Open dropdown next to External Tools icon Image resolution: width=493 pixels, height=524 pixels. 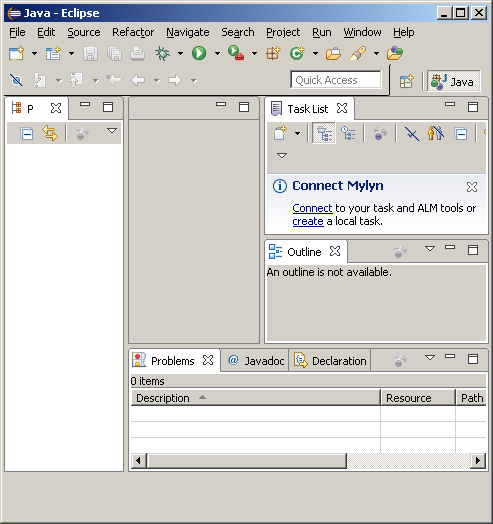point(254,53)
